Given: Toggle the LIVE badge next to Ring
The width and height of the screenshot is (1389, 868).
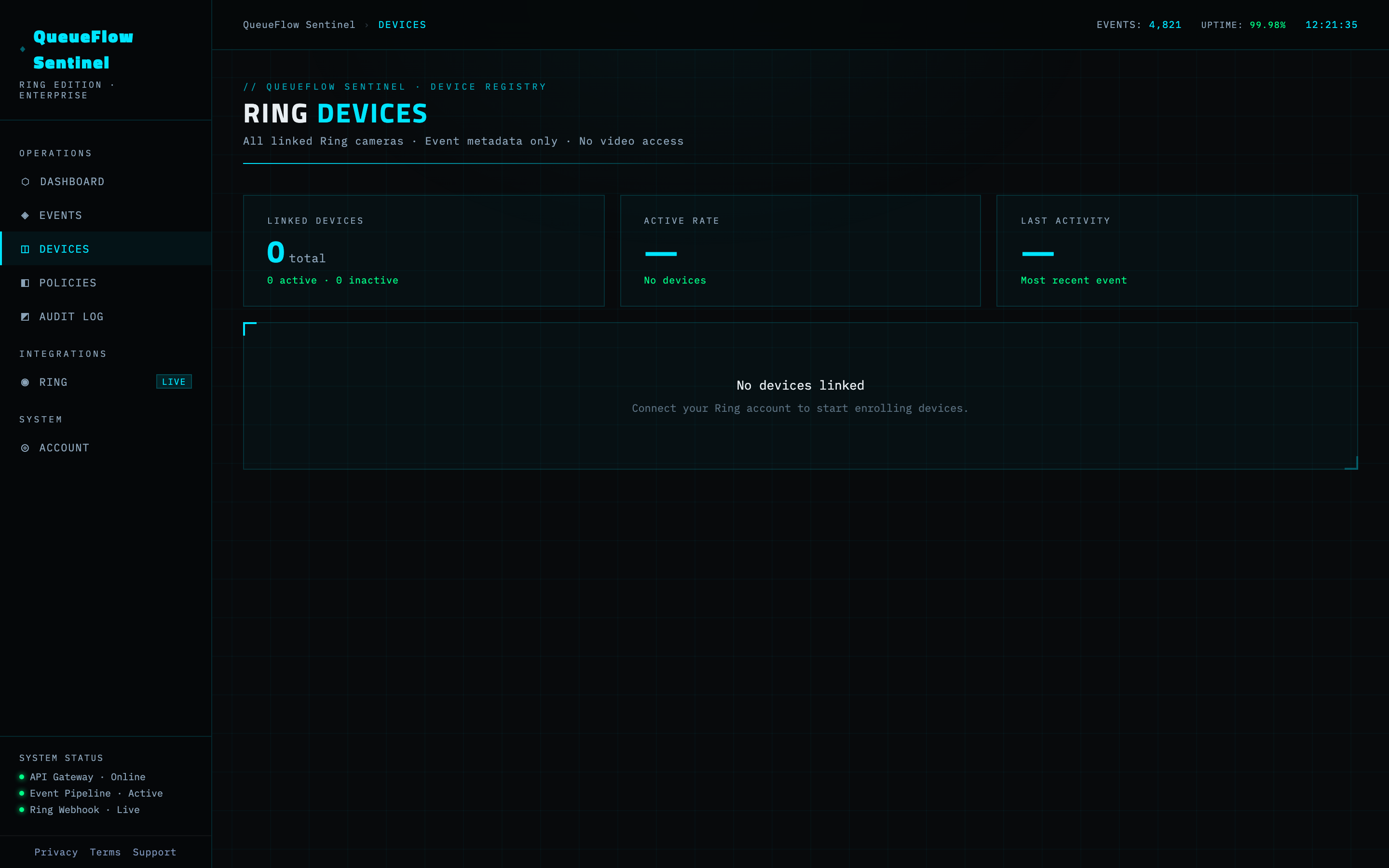Looking at the screenshot, I should tap(173, 381).
